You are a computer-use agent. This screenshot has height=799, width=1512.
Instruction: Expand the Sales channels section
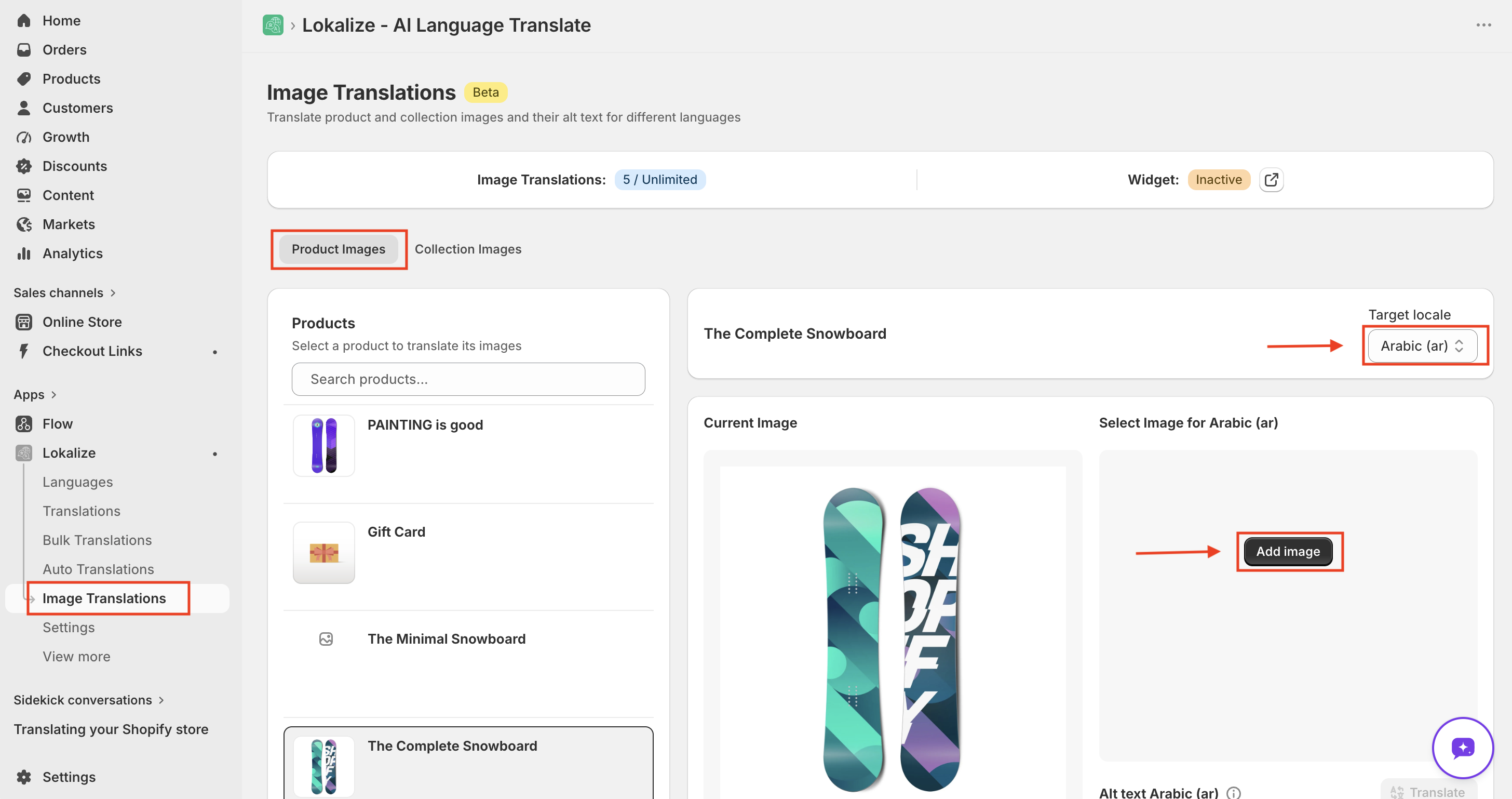tap(65, 292)
